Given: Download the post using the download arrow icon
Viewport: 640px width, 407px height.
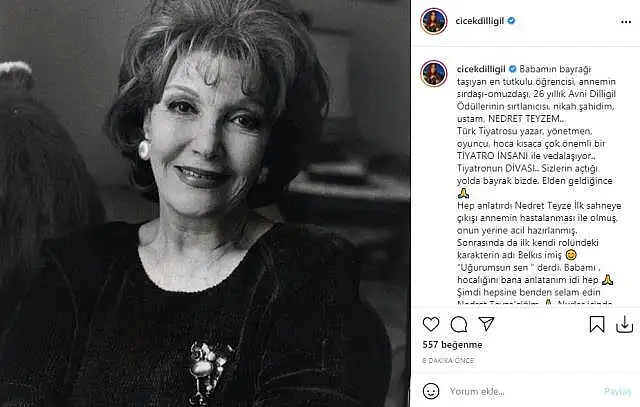Looking at the screenshot, I should point(624,325).
